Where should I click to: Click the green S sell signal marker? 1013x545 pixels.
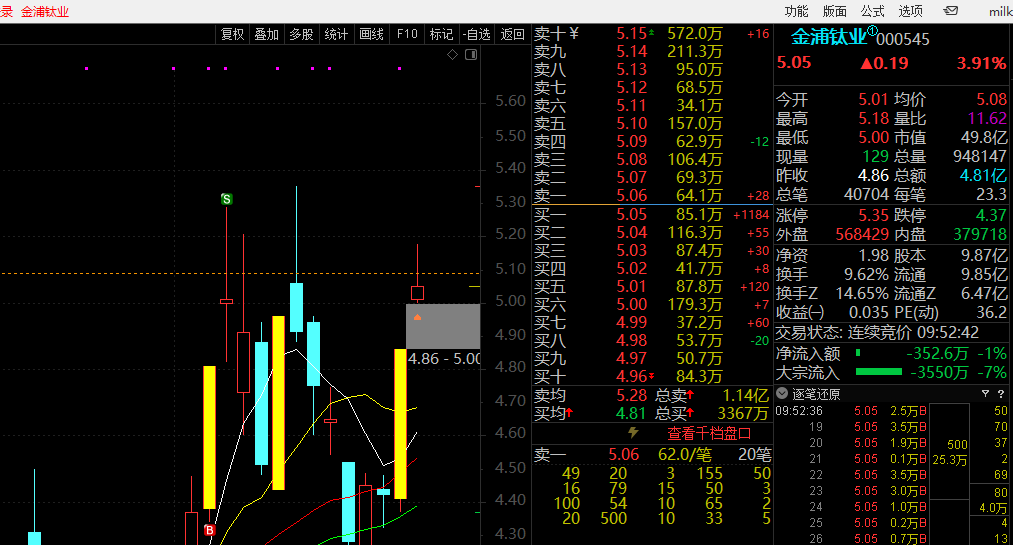pyautogui.click(x=226, y=199)
